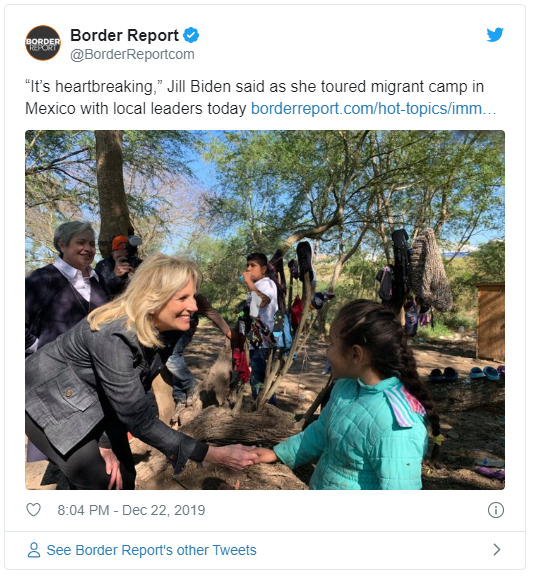
Task: Follow the borderreport.com/hot-topics link
Action: (x=373, y=109)
